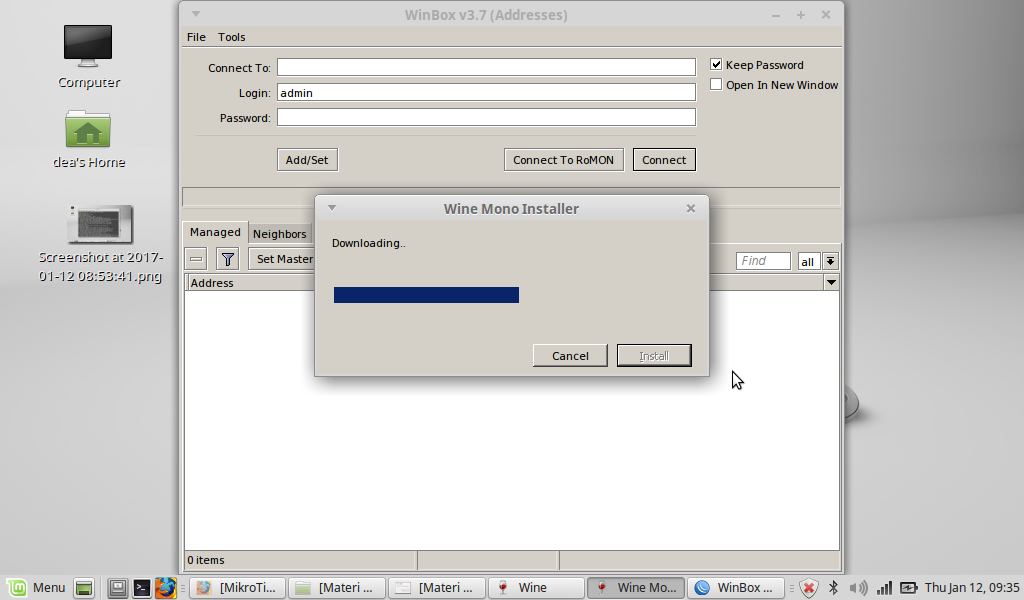Viewport: 1024px width, 600px height.
Task: Cancel the Wine Mono download
Action: click(x=570, y=356)
